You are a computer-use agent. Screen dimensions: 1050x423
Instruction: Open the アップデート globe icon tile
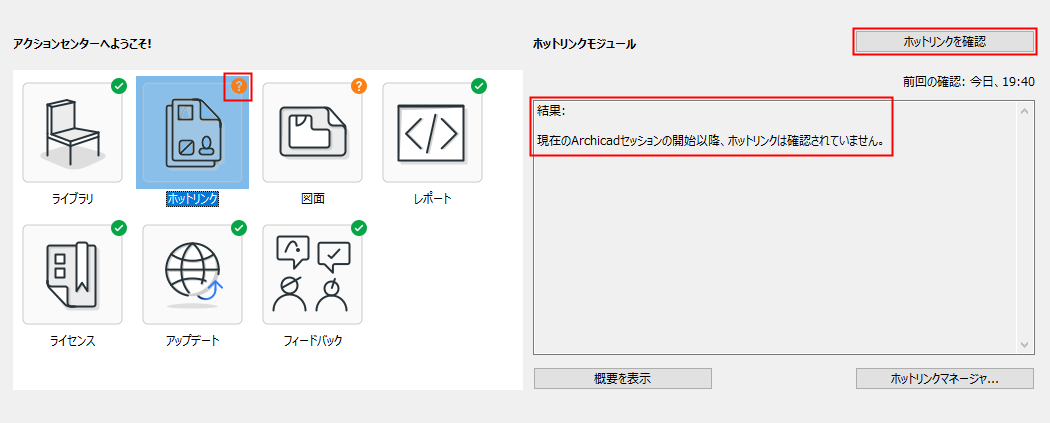192,274
